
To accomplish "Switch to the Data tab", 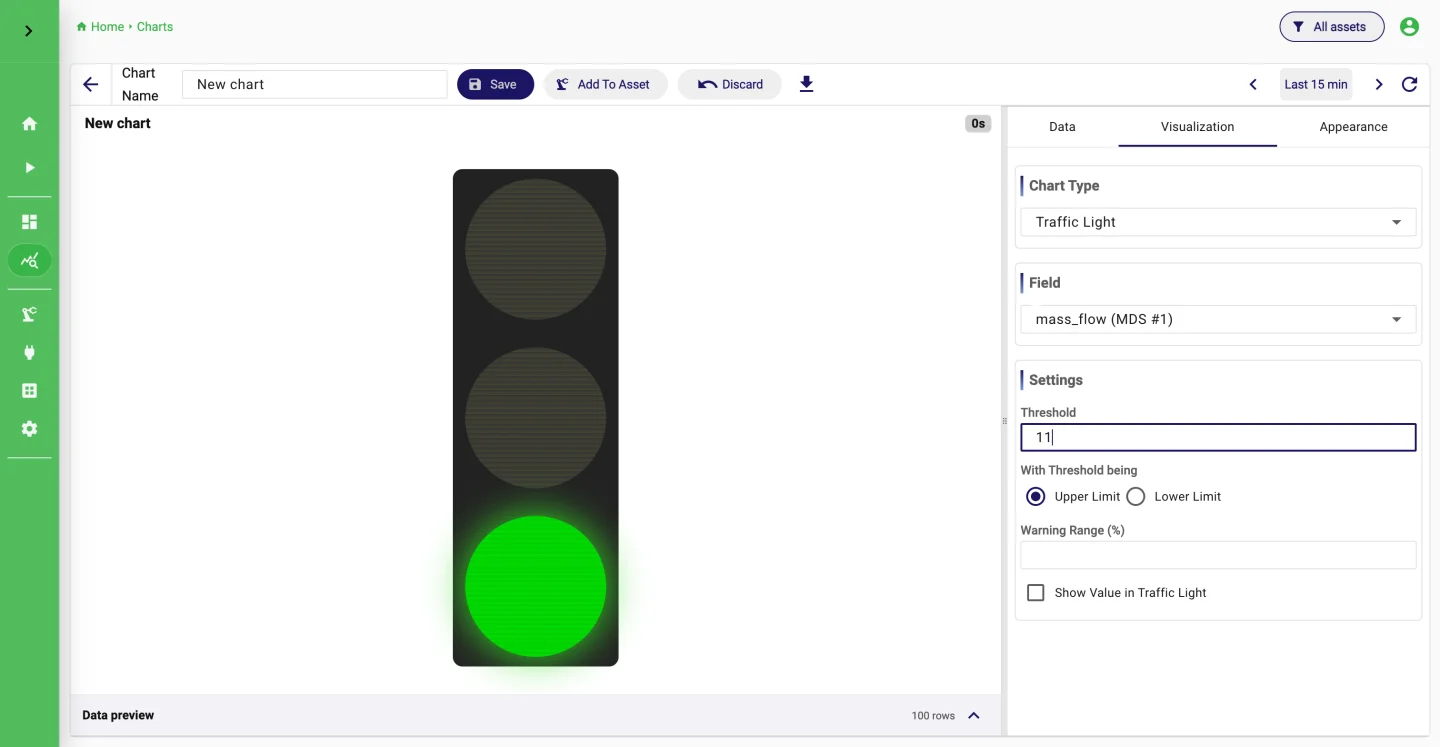I will coord(1062,127).
